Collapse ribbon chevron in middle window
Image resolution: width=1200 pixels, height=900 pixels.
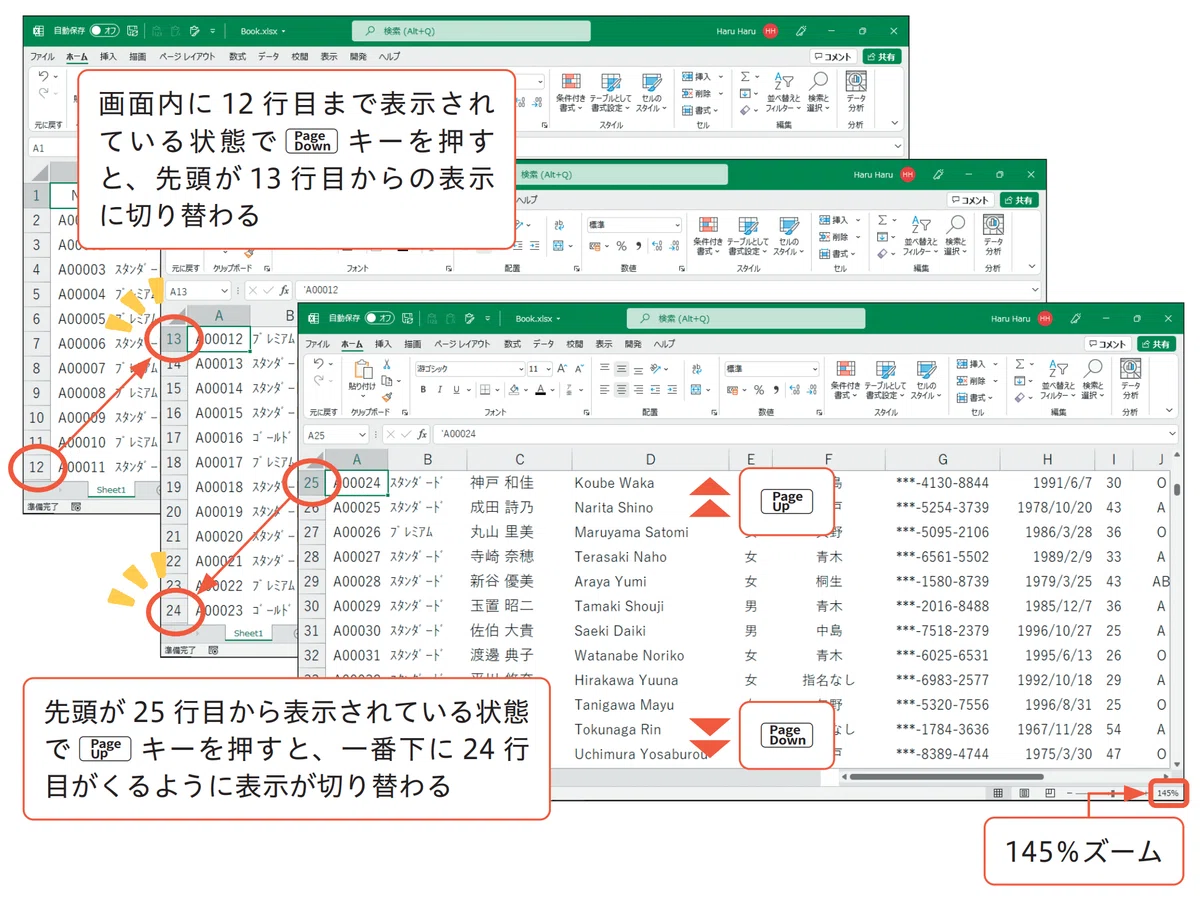pos(1034,267)
